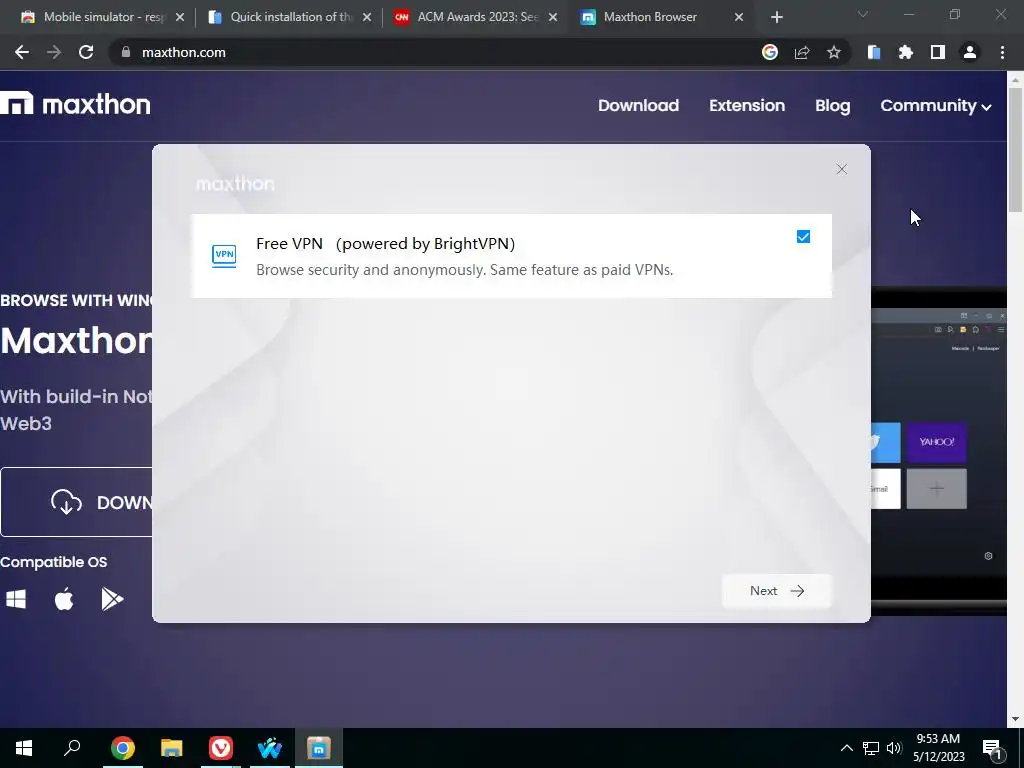Viewport: 1024px width, 768px height.
Task: Click the VPN icon in dialog
Action: (224, 255)
